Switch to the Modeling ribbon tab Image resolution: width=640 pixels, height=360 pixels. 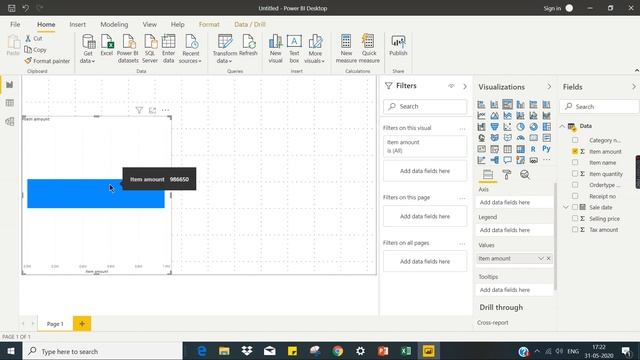tap(114, 24)
